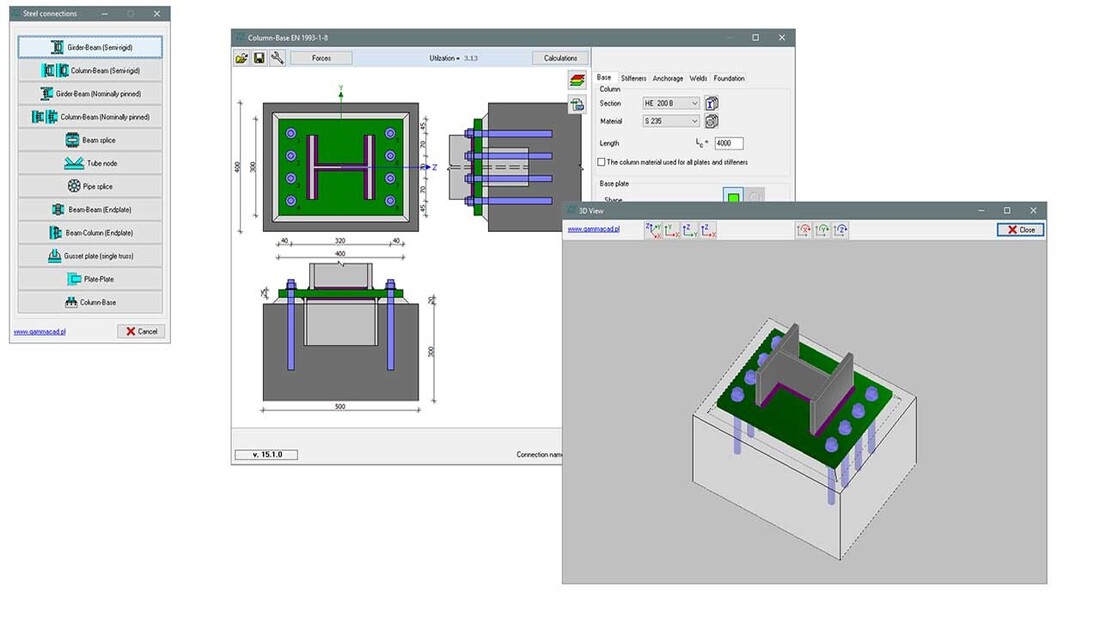Rotate 3D view around X axis

[x=804, y=230]
